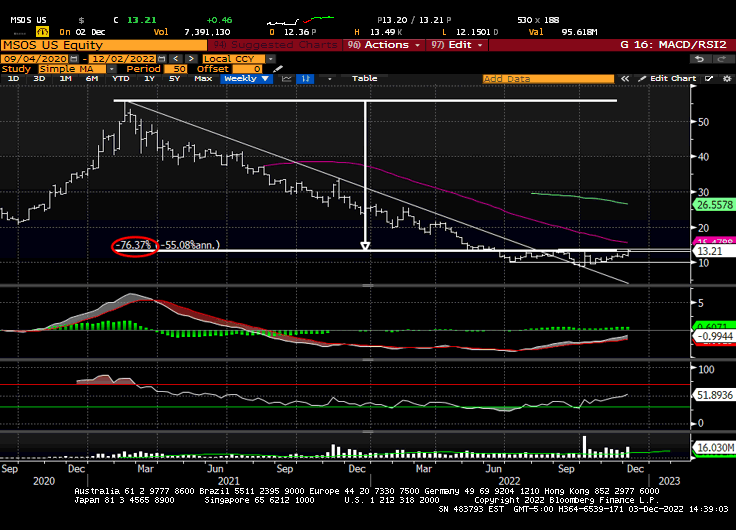Click the undo arrow button
The height and width of the screenshot is (530, 736).
tap(699, 59)
